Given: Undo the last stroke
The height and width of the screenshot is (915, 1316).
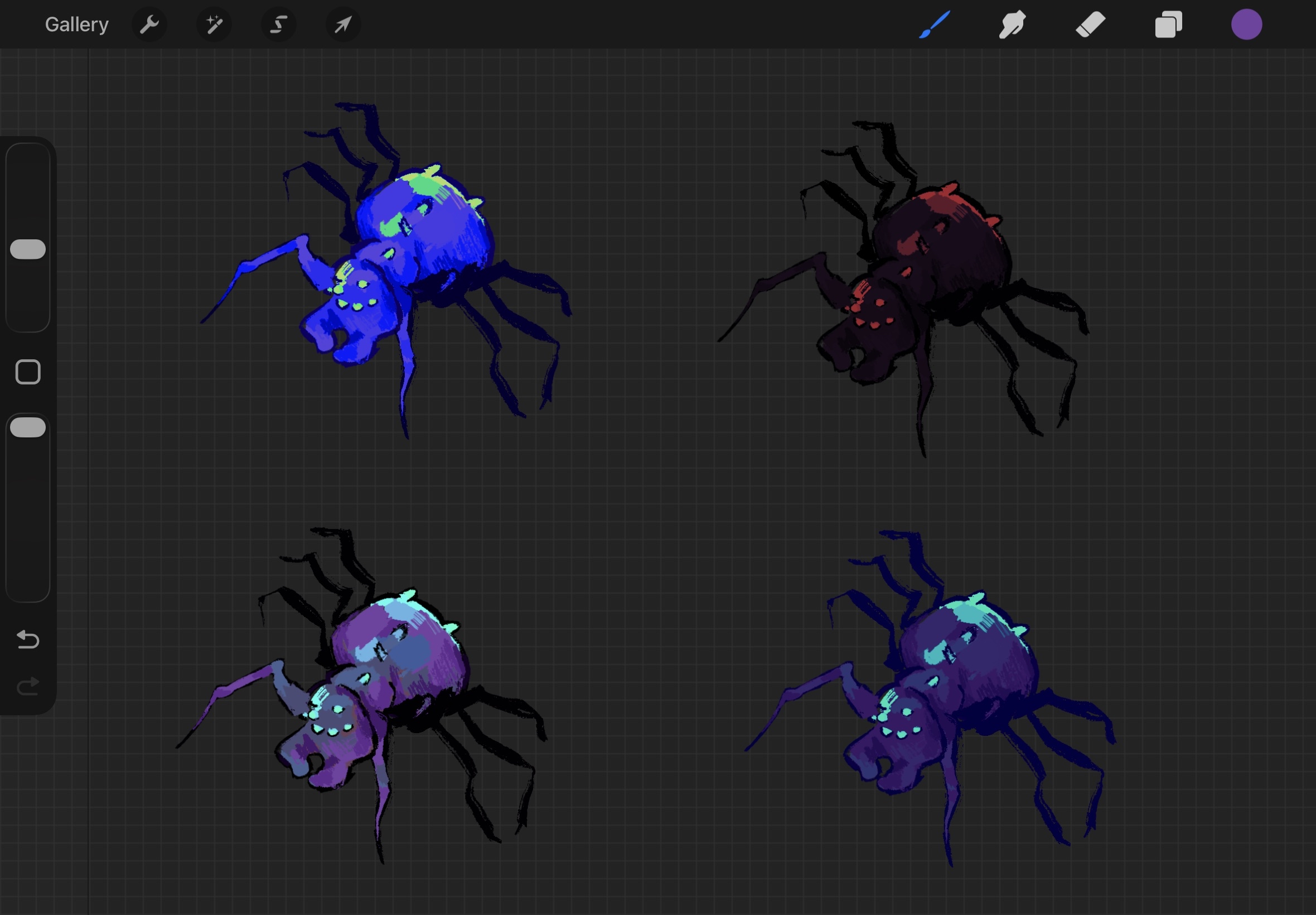Looking at the screenshot, I should click(28, 639).
